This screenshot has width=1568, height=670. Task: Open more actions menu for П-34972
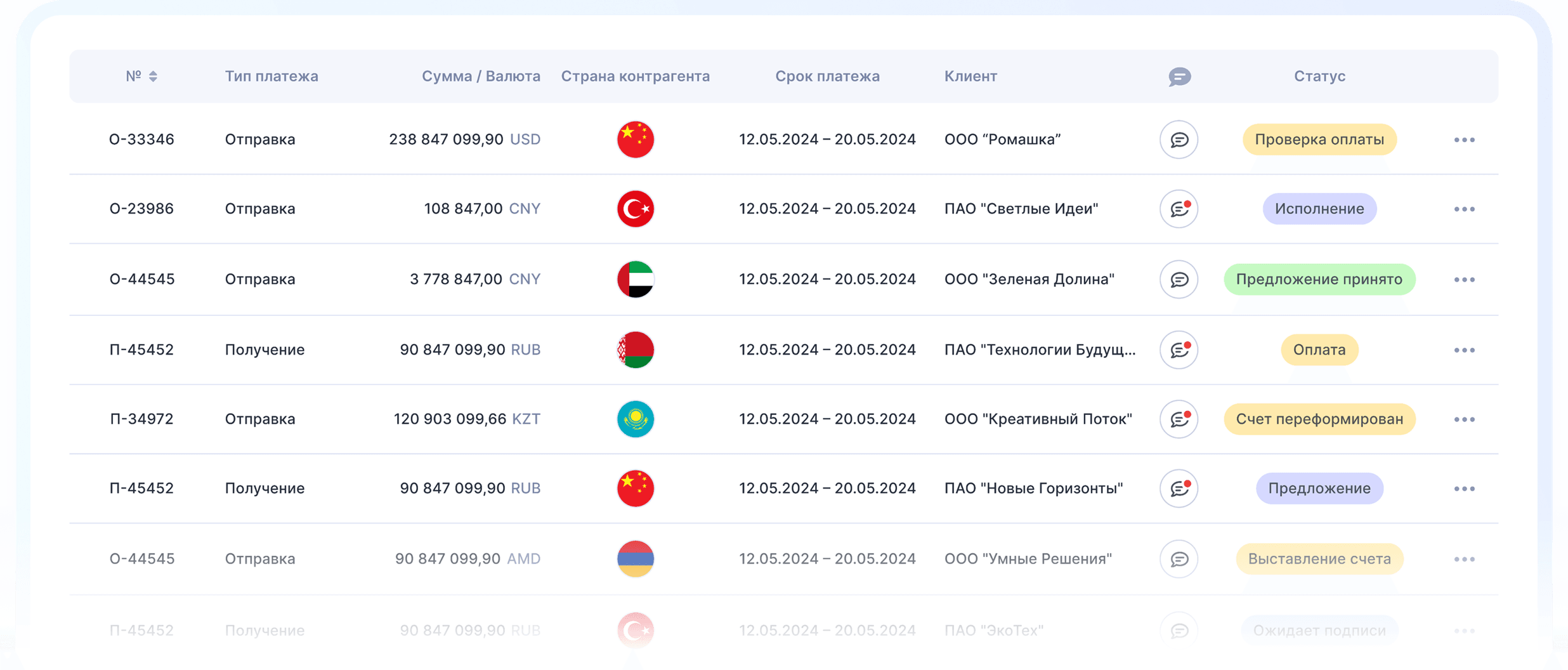(1464, 419)
